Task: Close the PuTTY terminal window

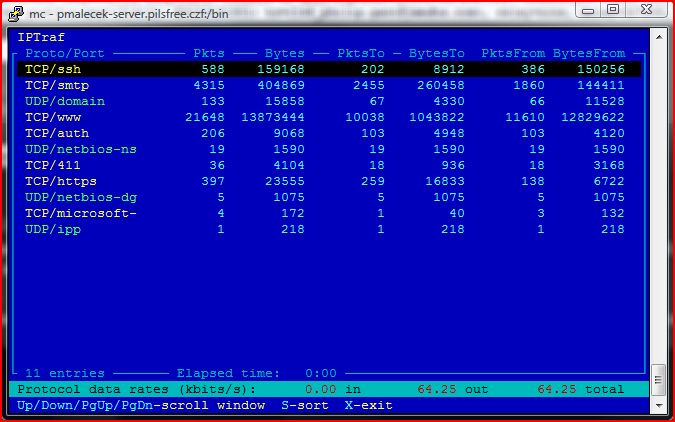Action: 647,9
